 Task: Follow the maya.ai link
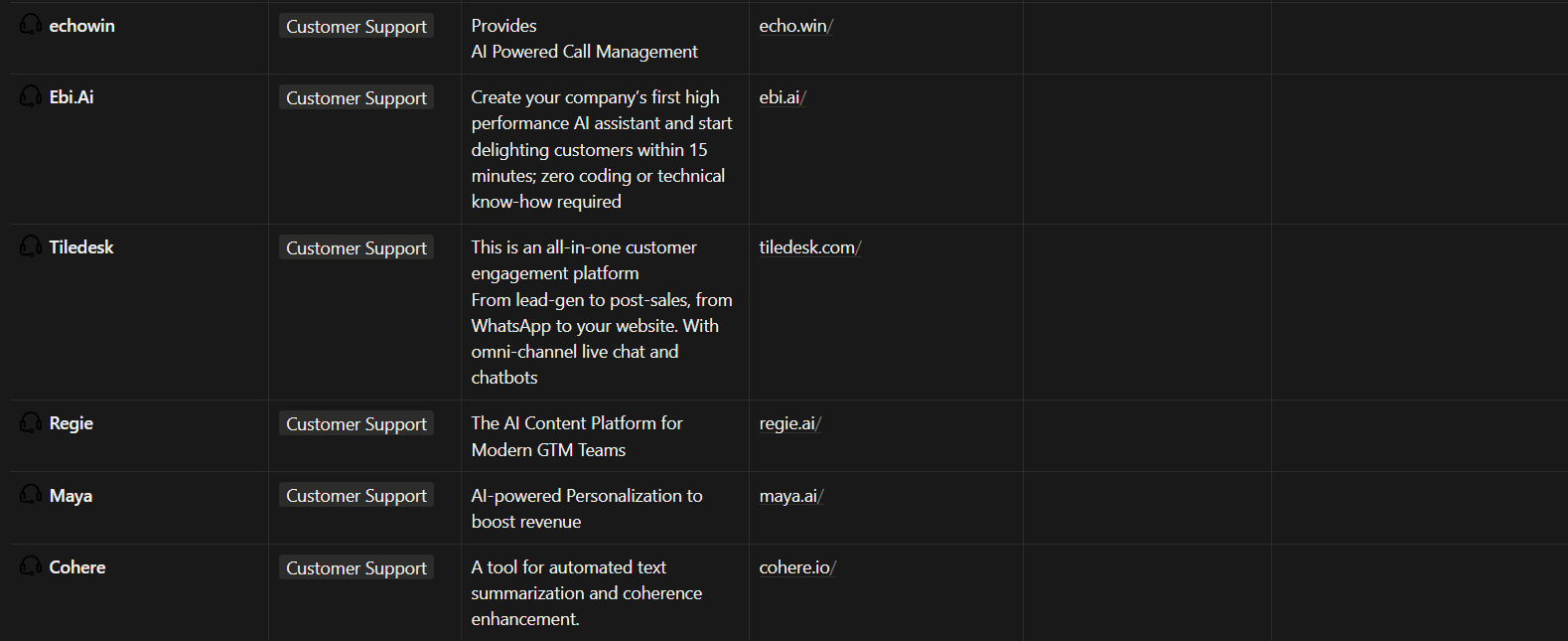789,494
